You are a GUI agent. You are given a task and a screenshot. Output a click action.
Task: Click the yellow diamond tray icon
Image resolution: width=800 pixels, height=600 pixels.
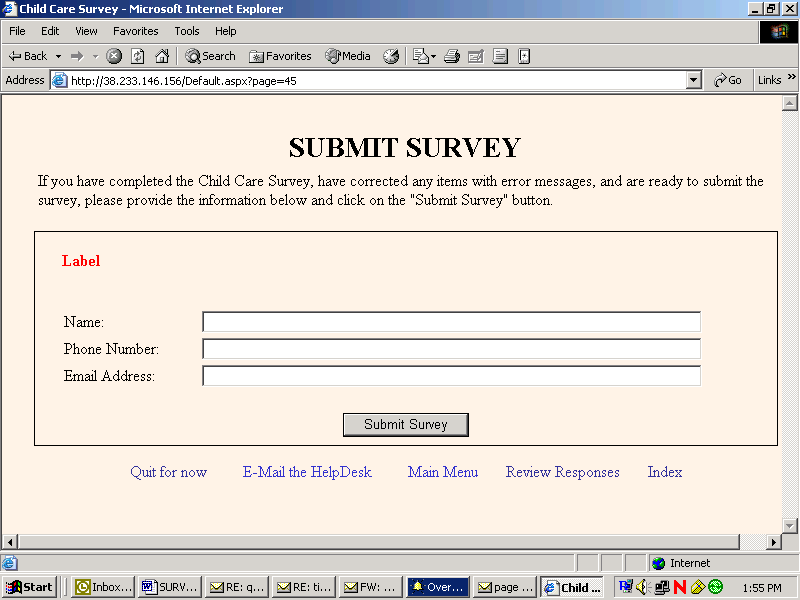tap(697, 587)
